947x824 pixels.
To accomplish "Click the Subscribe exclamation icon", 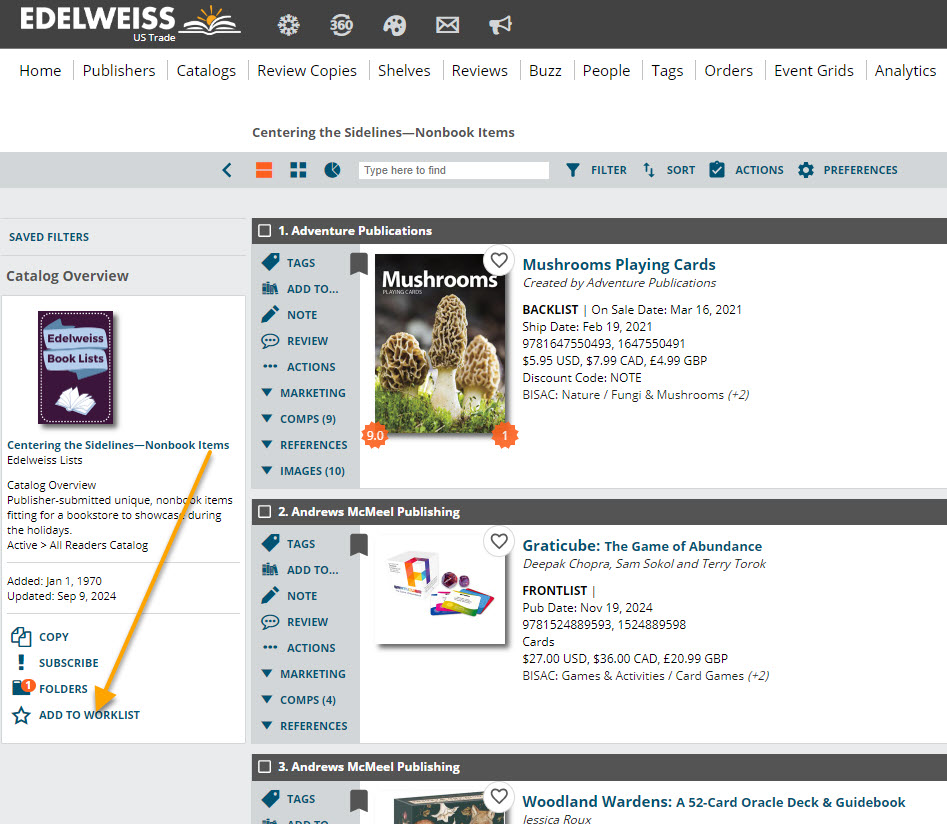I will [21, 663].
